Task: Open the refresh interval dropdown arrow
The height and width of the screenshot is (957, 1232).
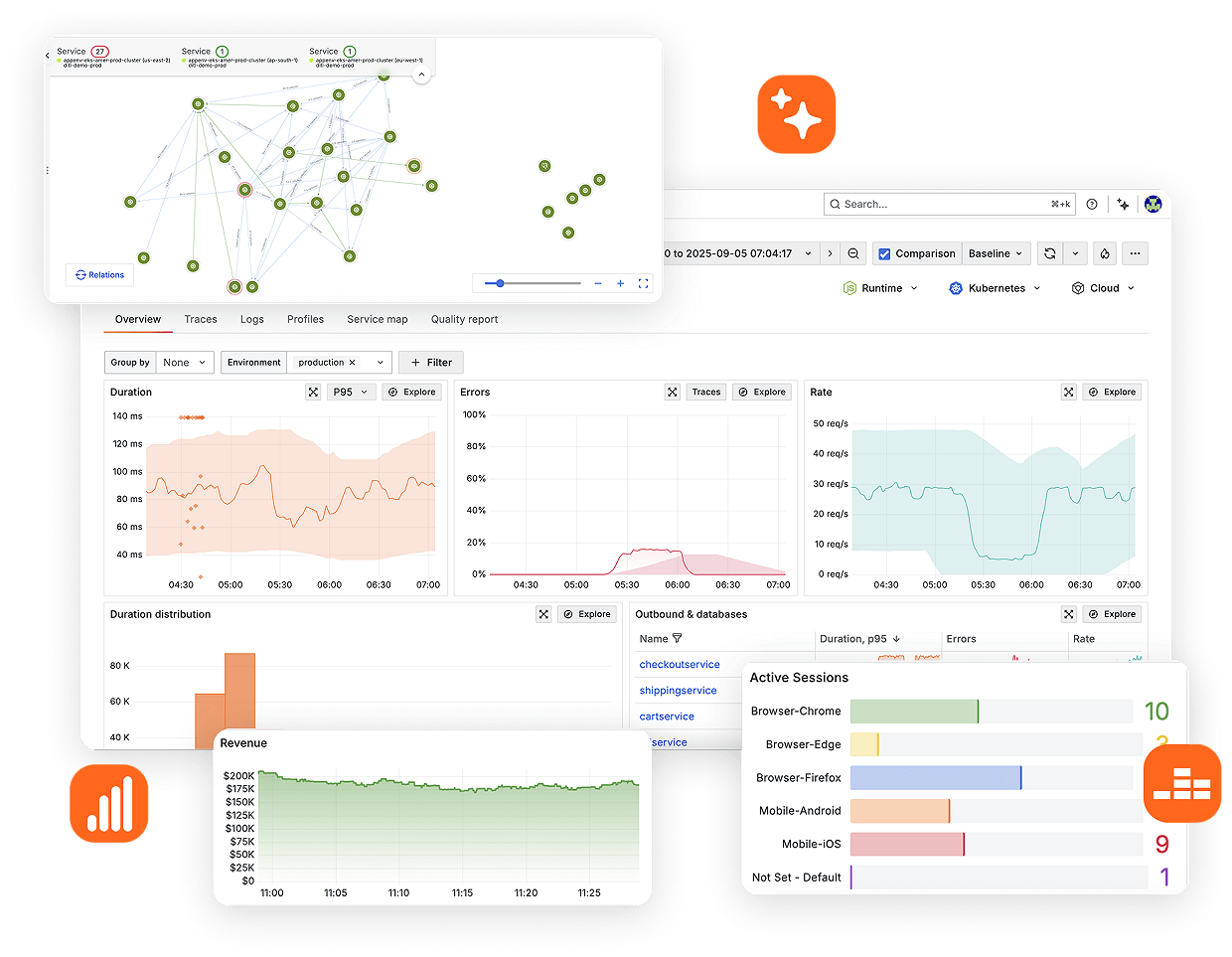Action: (x=1075, y=253)
